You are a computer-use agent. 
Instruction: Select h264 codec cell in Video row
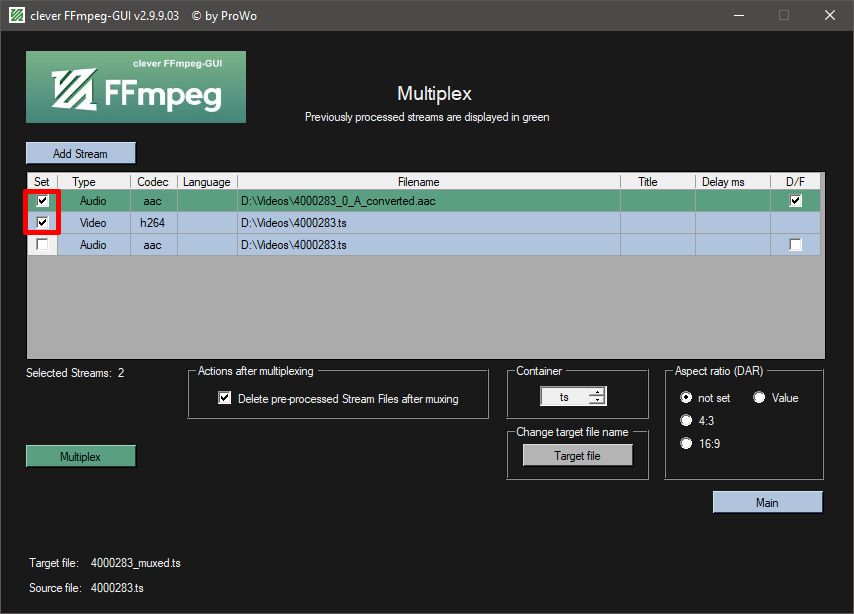pyautogui.click(x=154, y=222)
